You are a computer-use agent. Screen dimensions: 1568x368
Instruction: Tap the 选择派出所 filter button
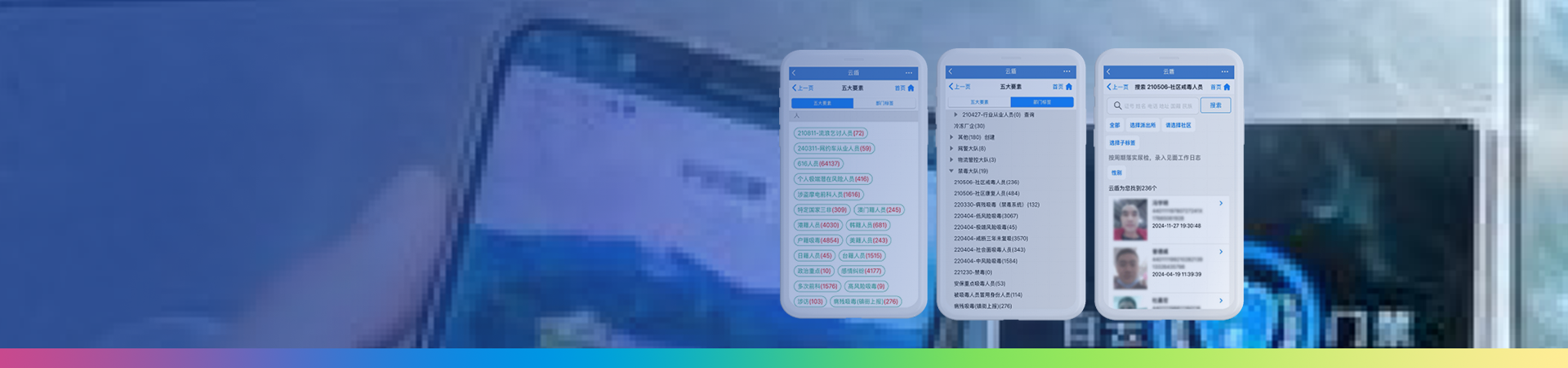tap(1142, 125)
